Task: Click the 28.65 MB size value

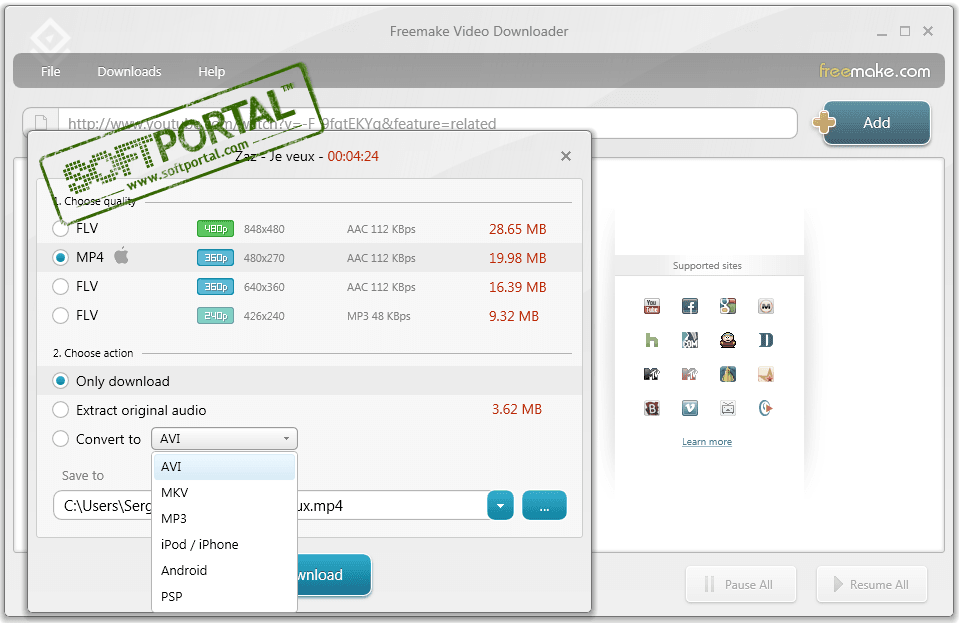Action: pos(517,229)
